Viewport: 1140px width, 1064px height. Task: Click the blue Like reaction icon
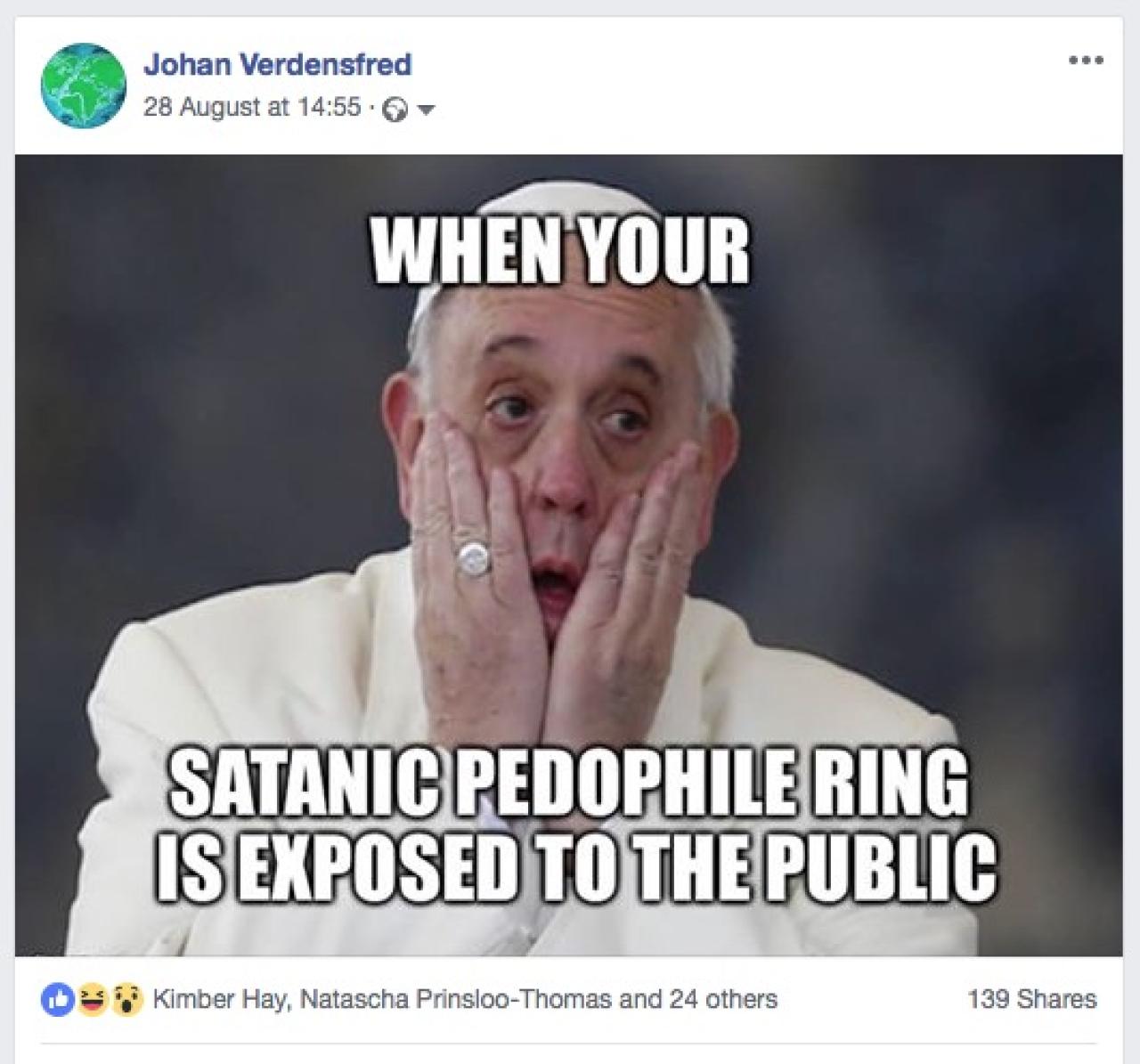pyautogui.click(x=54, y=999)
